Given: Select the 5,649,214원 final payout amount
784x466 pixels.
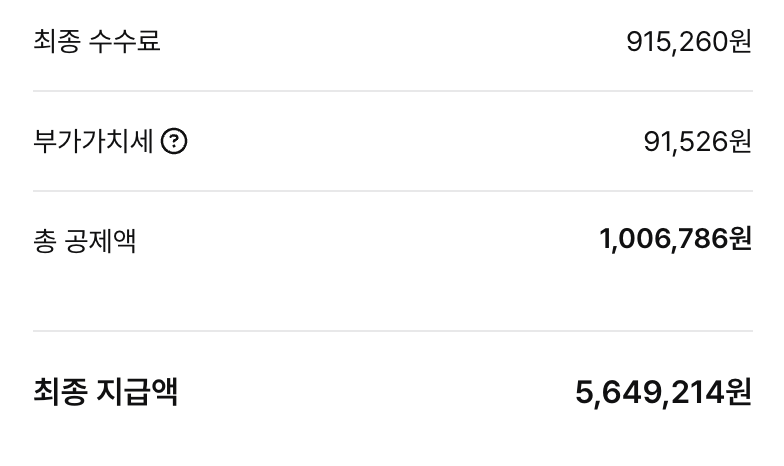Looking at the screenshot, I should [x=663, y=392].
